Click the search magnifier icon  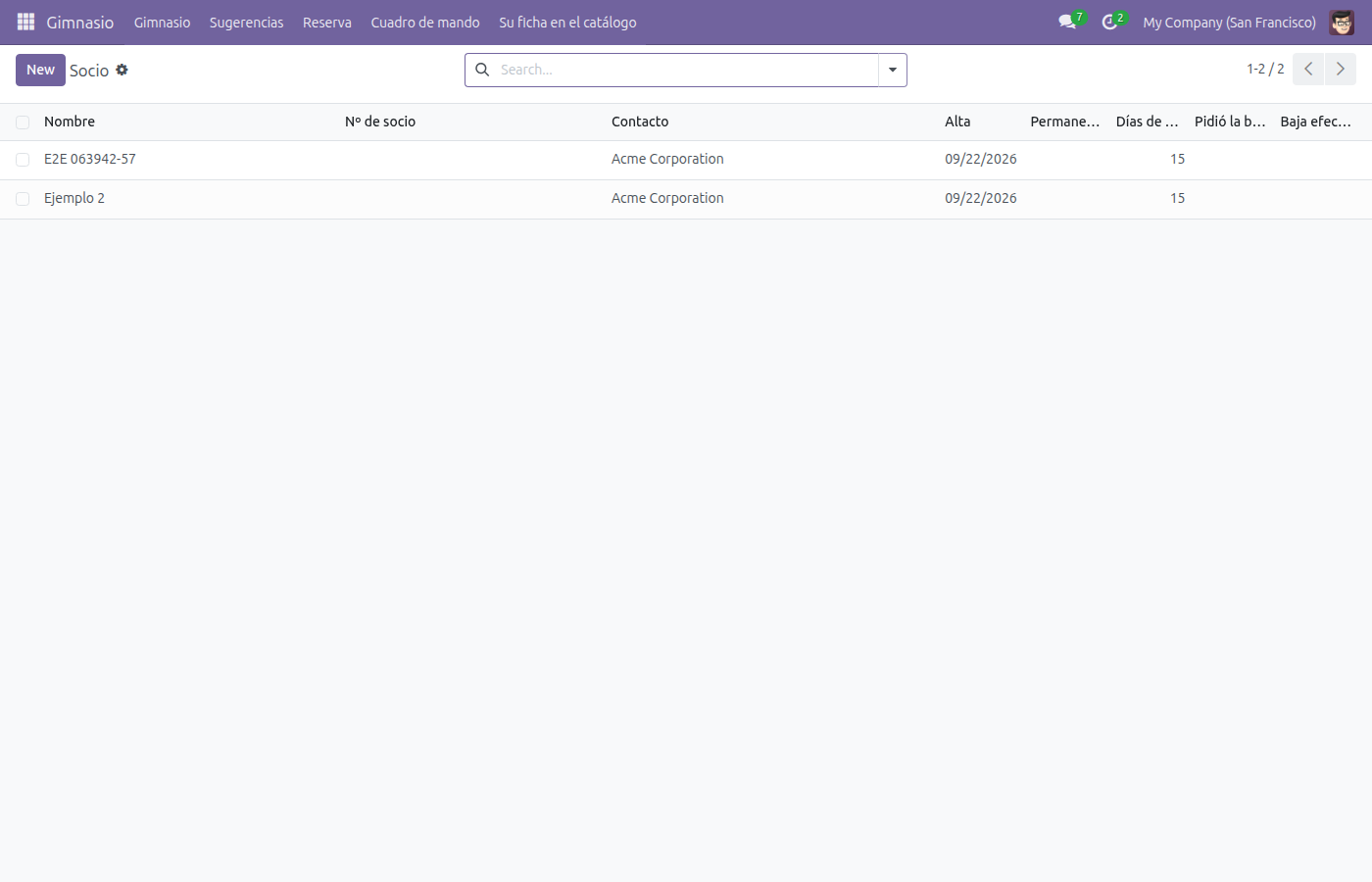pyautogui.click(x=482, y=70)
